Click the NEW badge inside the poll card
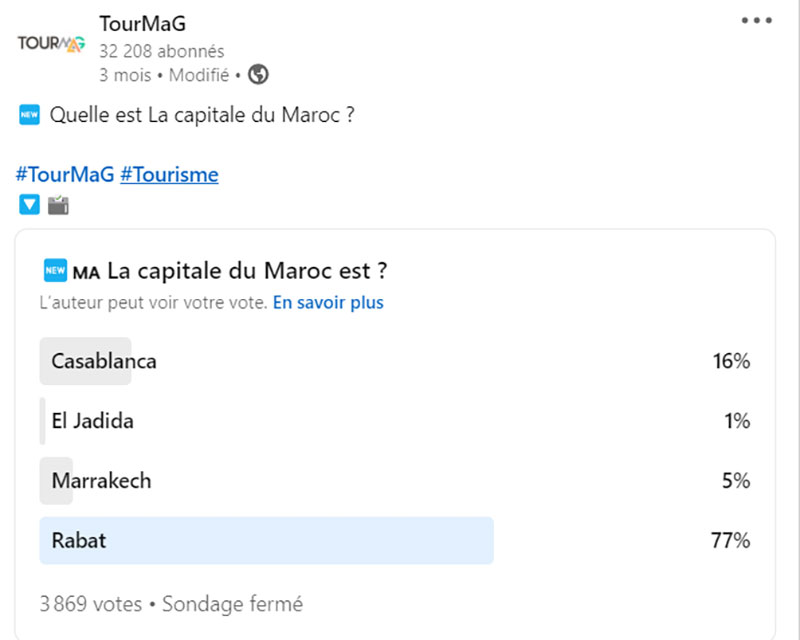This screenshot has width=800, height=640. point(55,270)
